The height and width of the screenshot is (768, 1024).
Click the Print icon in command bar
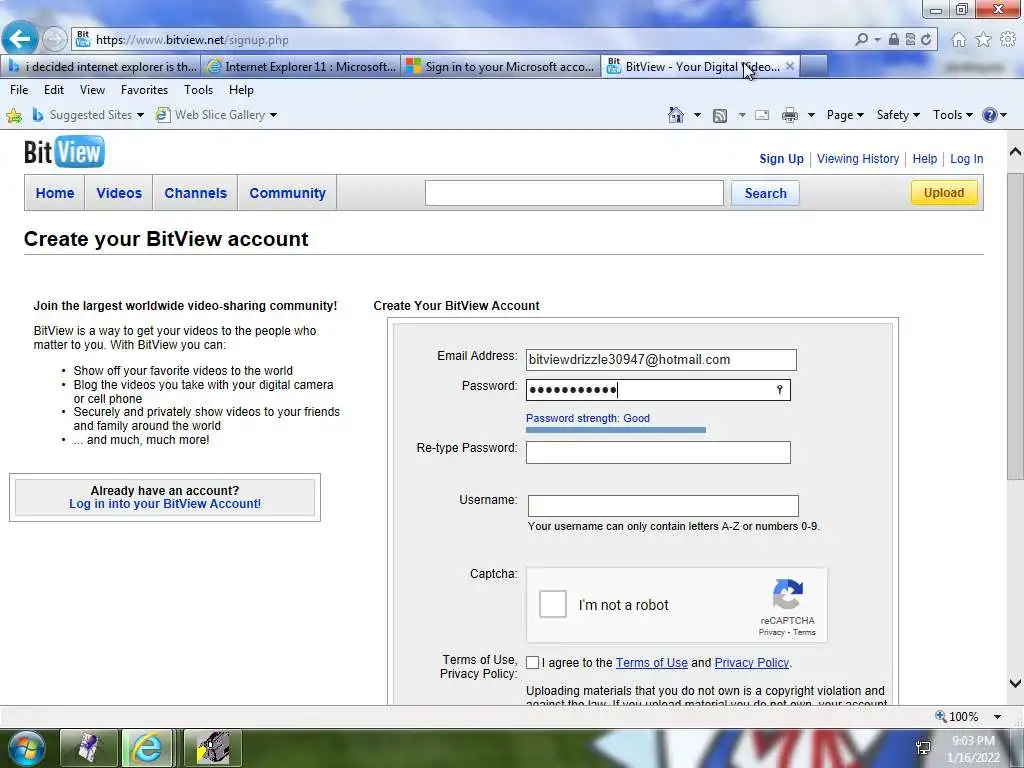click(790, 116)
